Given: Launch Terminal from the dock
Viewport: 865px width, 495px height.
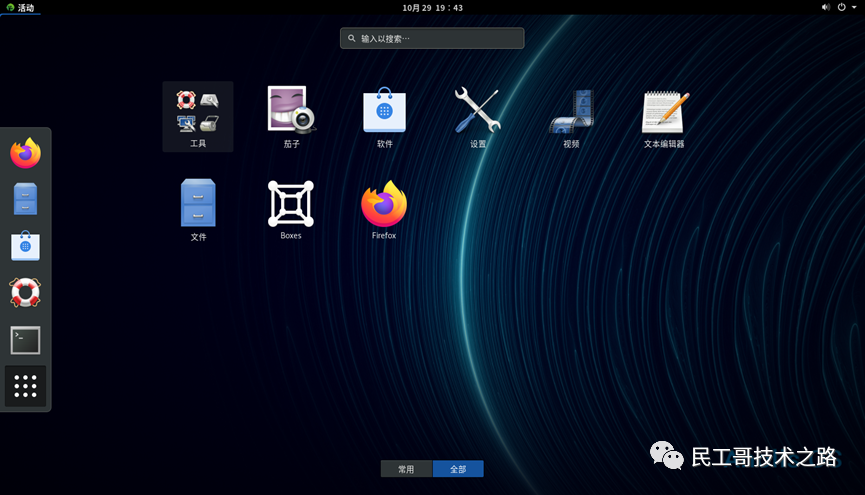Looking at the screenshot, I should (x=25, y=340).
